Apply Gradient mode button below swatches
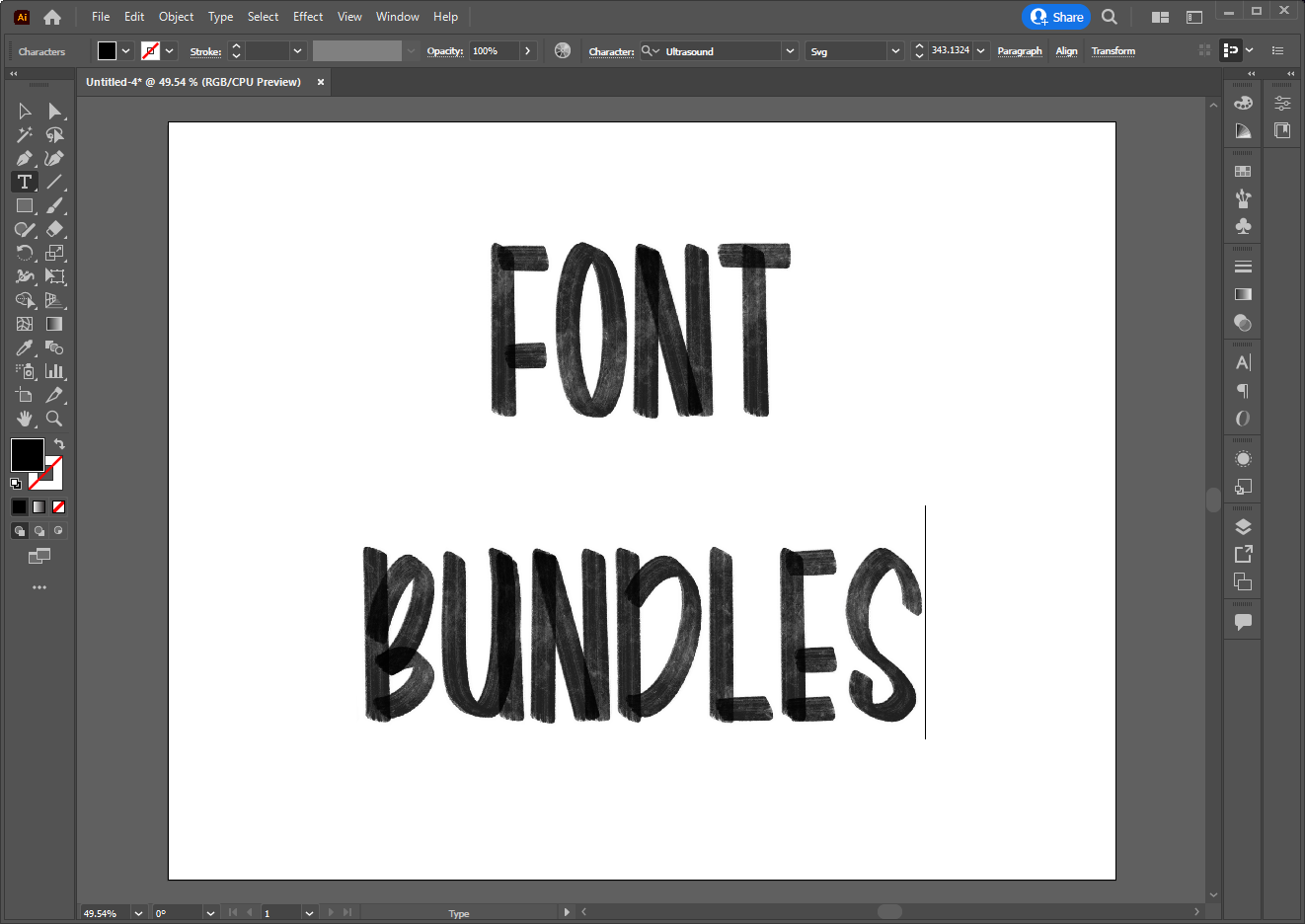Viewport: 1305px width, 924px height. 38,506
